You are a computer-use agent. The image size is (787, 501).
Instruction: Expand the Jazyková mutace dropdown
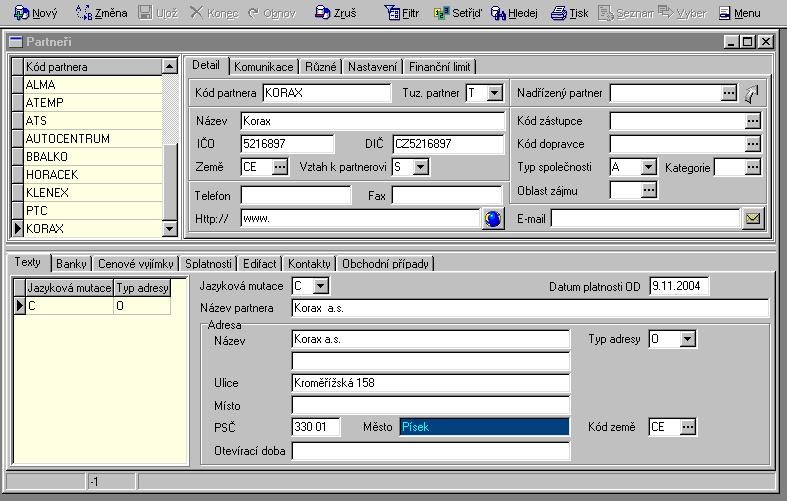321,286
